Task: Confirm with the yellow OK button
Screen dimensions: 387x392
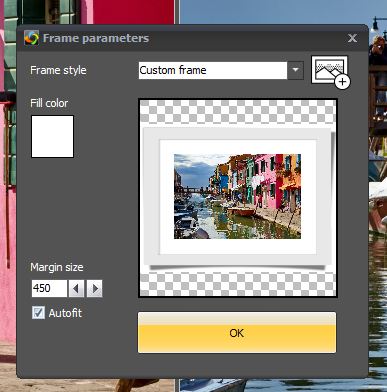Action: pos(237,332)
